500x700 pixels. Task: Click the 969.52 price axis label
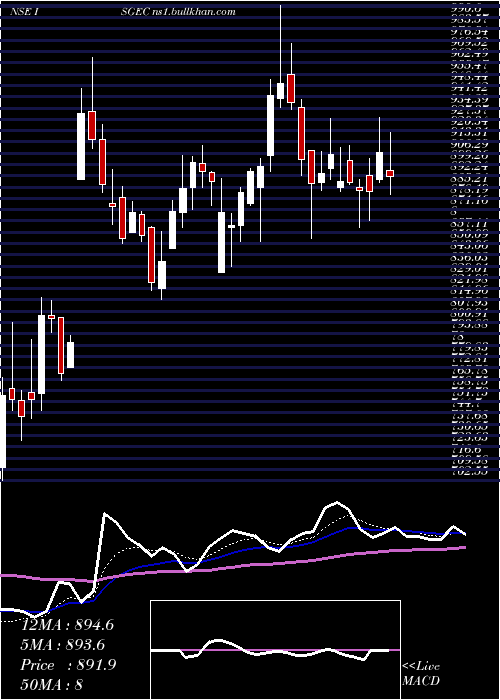coord(468,43)
